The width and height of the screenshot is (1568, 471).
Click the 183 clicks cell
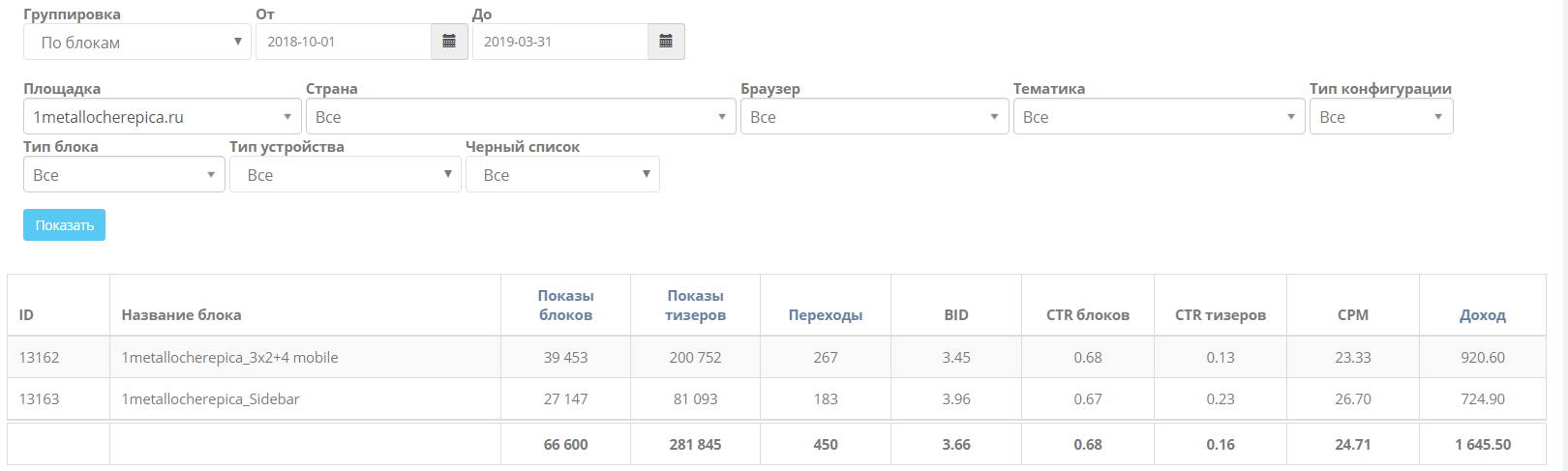[x=826, y=399]
